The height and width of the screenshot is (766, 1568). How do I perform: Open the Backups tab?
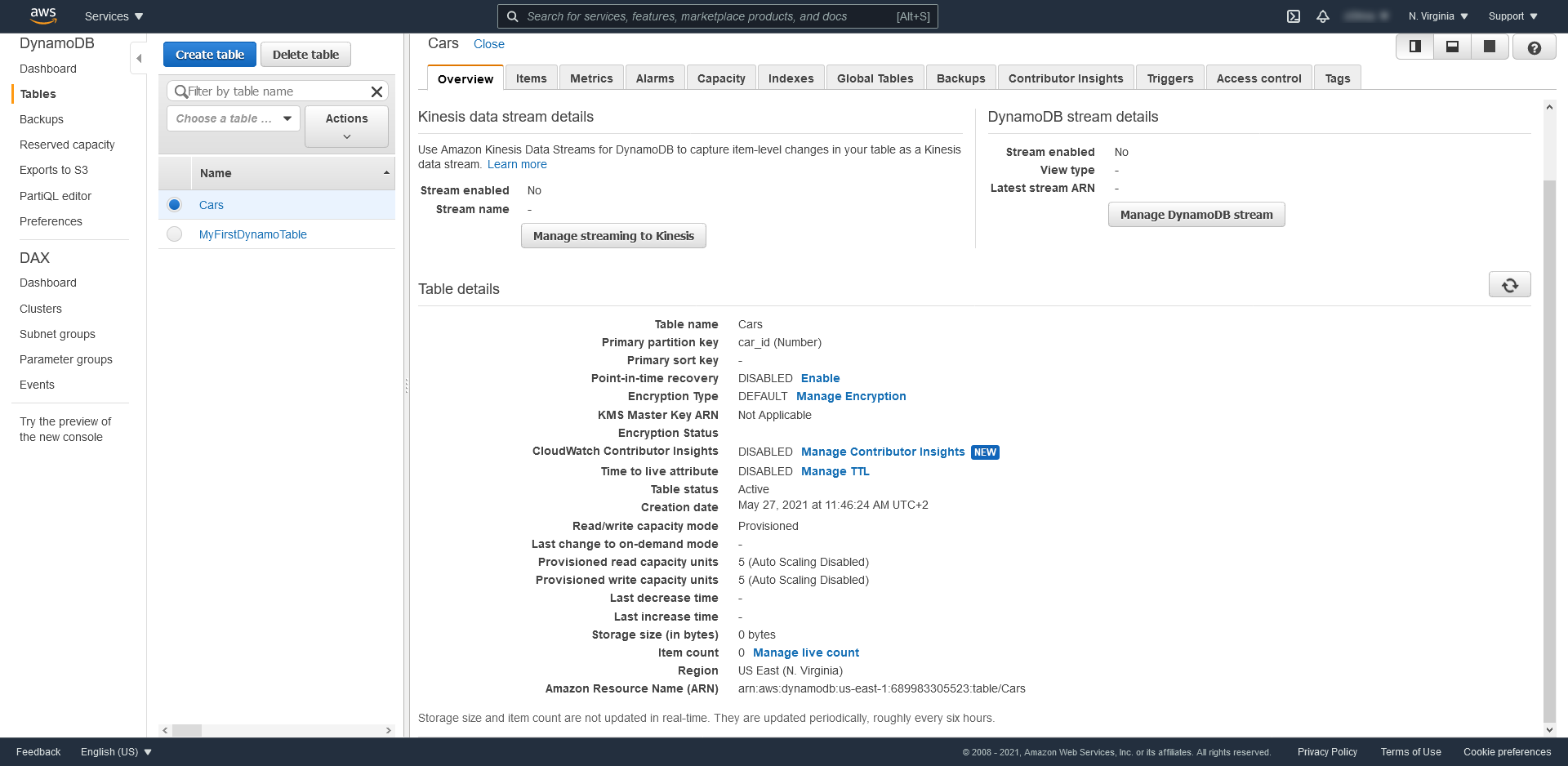pos(961,78)
